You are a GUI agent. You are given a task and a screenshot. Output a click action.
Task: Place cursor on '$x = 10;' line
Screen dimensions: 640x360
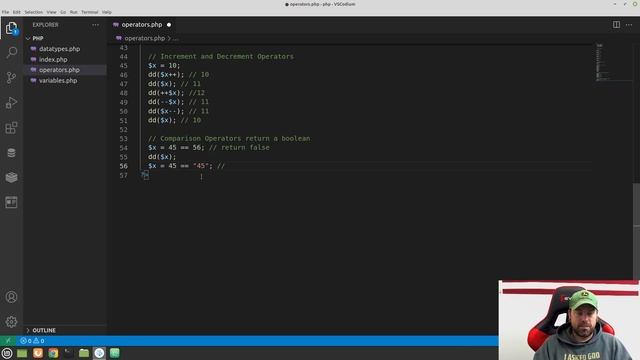164,65
